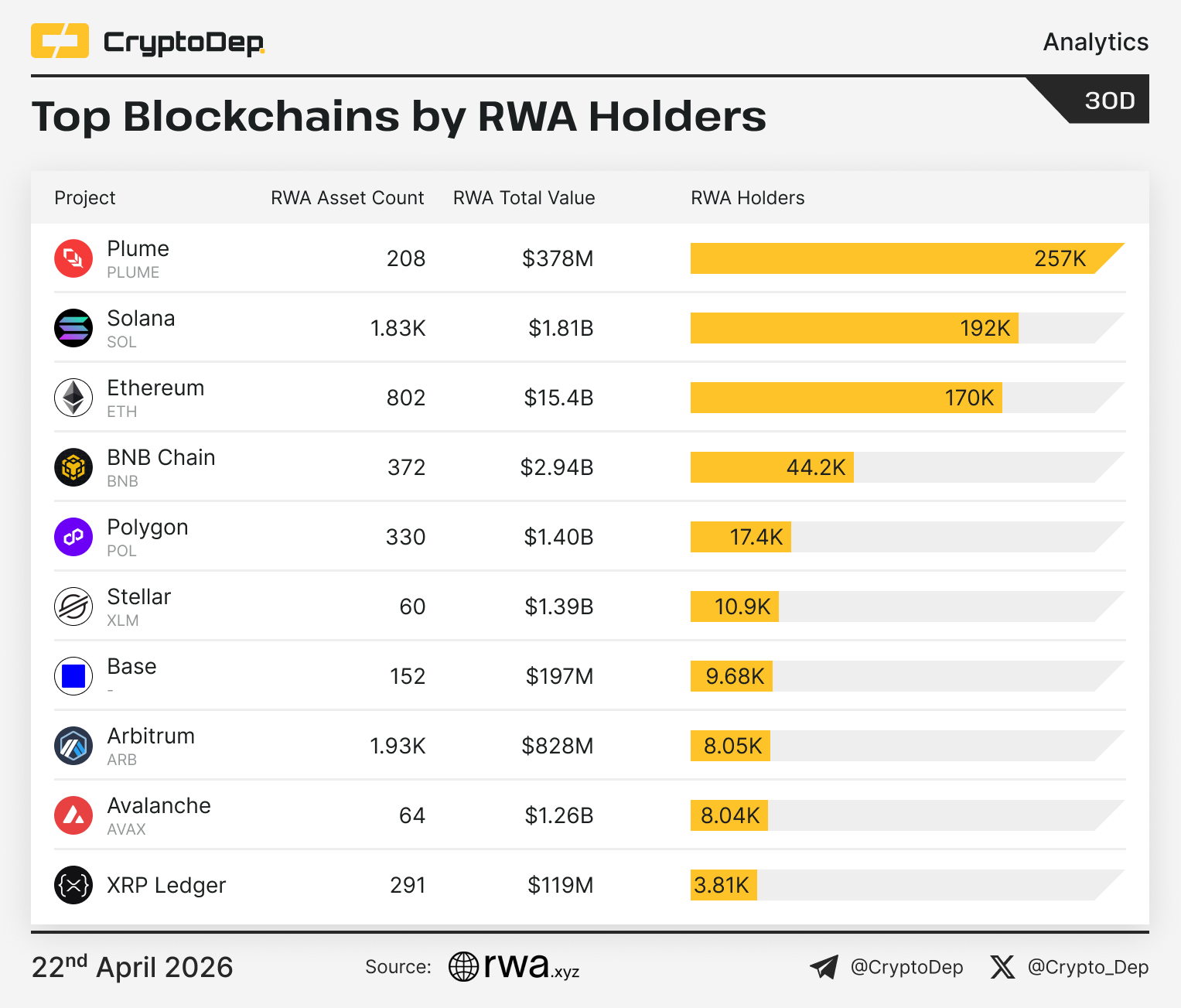Click the CryptoDep yellow logo
The width and height of the screenshot is (1181, 1008).
(x=60, y=41)
